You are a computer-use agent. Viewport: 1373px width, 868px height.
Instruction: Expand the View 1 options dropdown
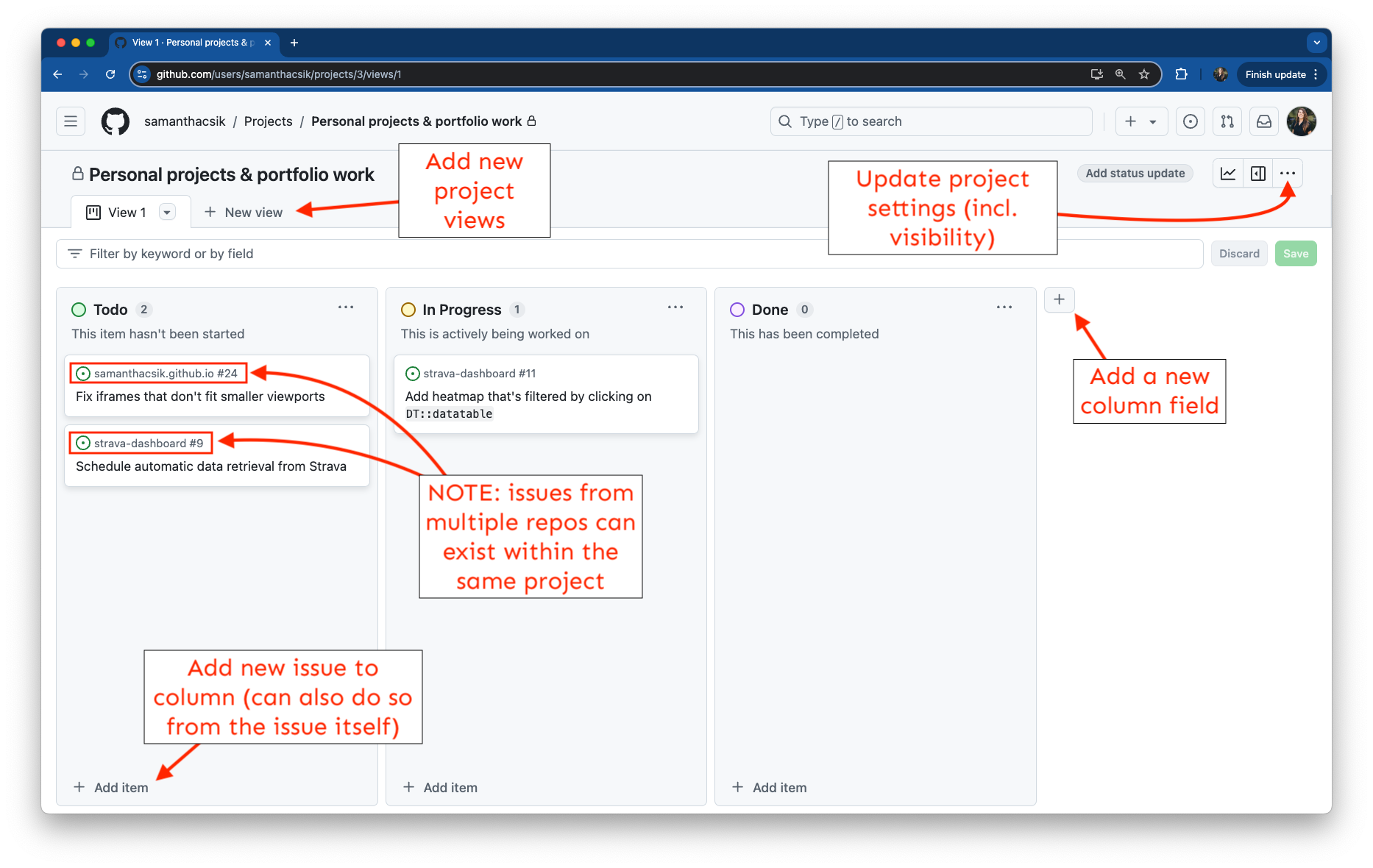[168, 213]
